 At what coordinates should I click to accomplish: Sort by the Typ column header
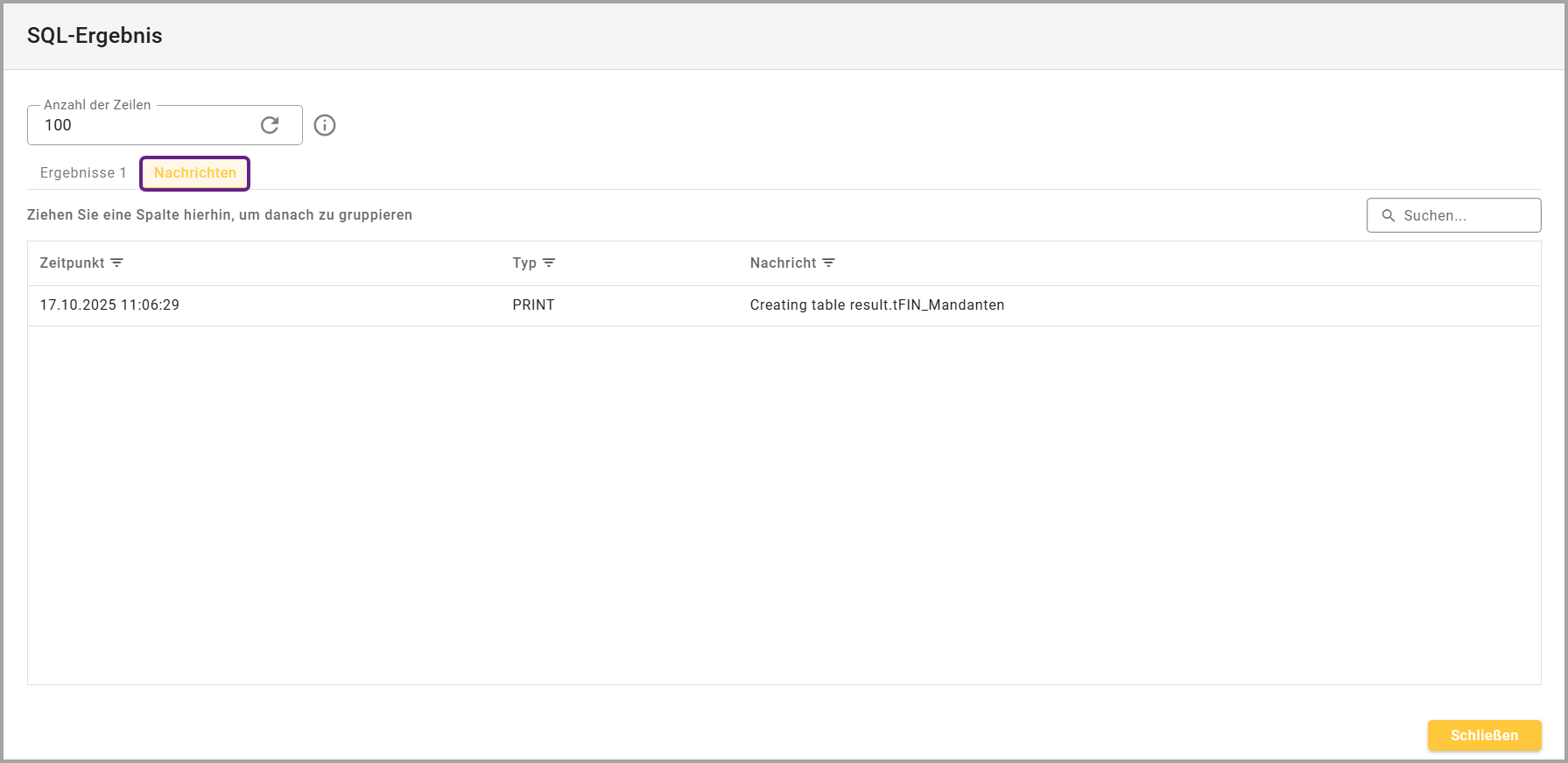(524, 262)
